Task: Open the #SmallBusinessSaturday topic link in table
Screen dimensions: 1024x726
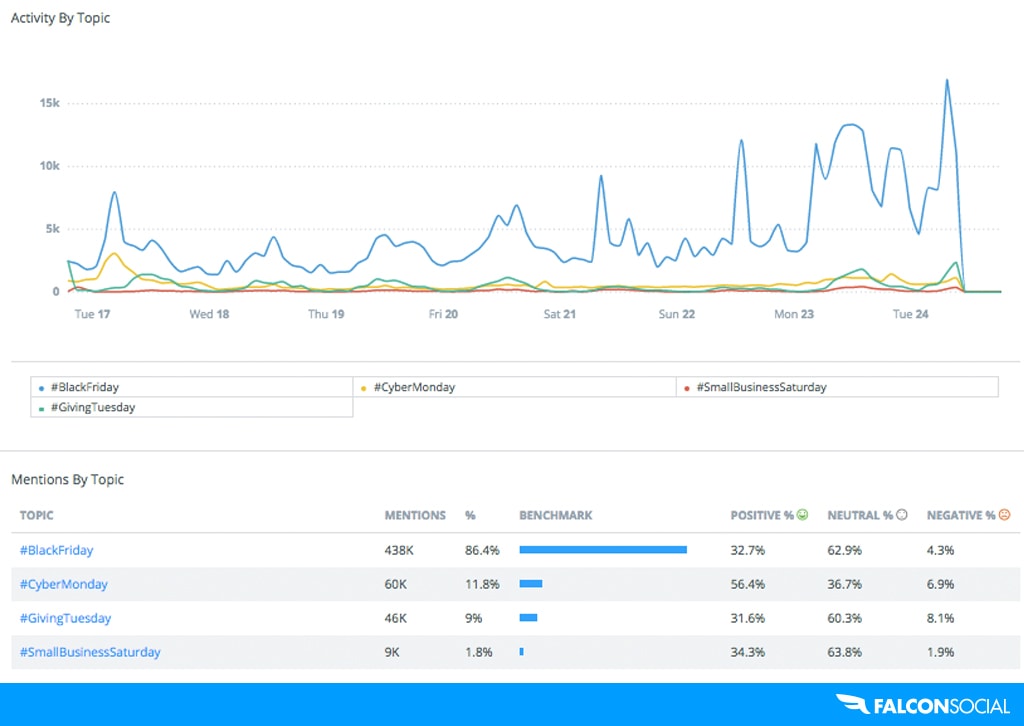Action: coord(90,652)
